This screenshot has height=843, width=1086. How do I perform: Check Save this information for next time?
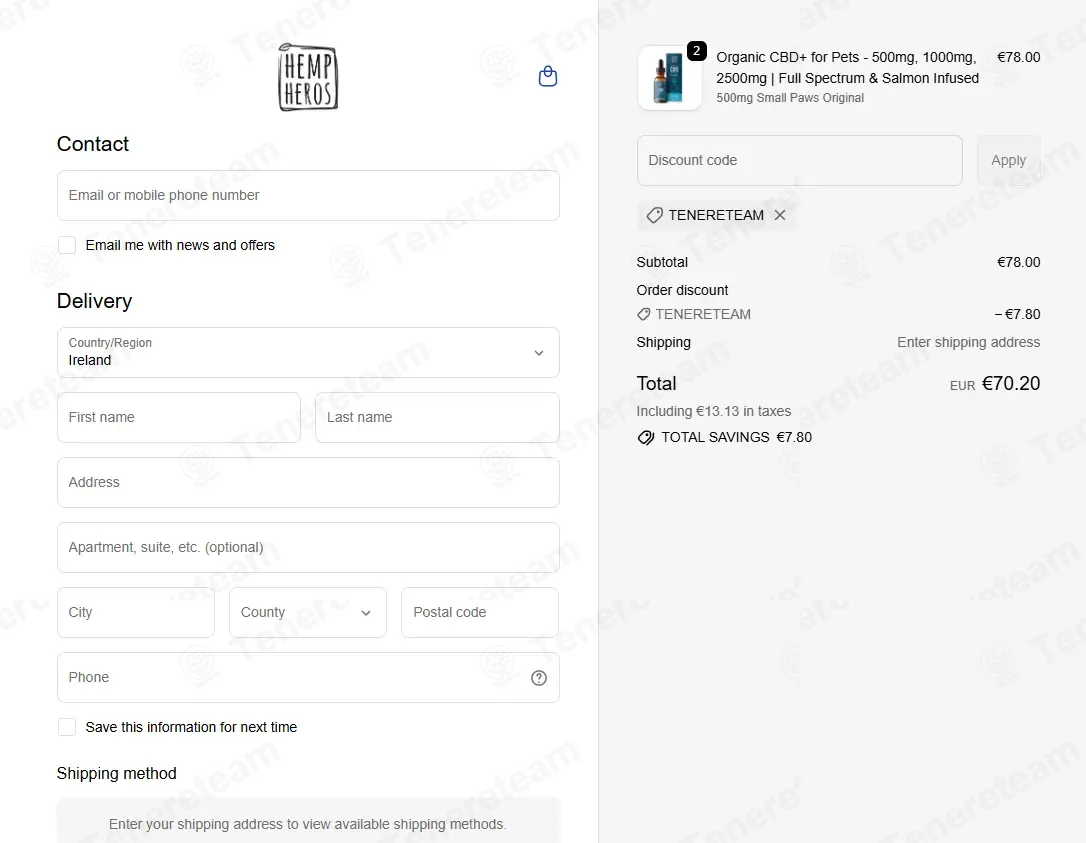coord(67,727)
